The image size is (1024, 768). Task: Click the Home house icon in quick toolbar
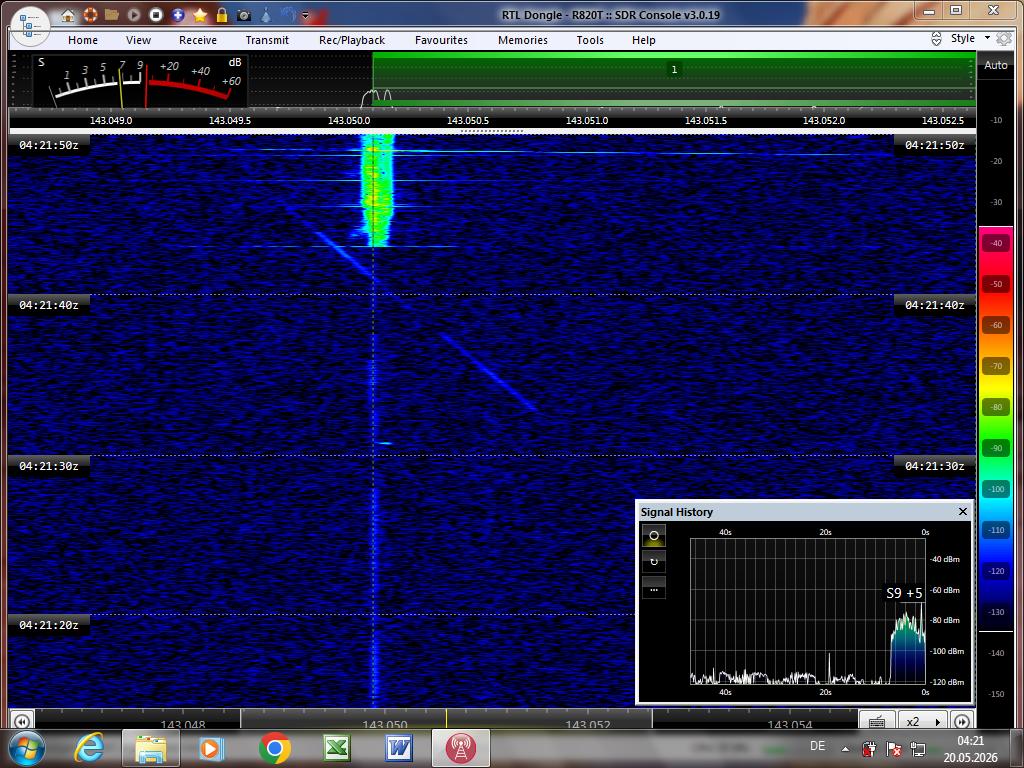click(x=68, y=15)
